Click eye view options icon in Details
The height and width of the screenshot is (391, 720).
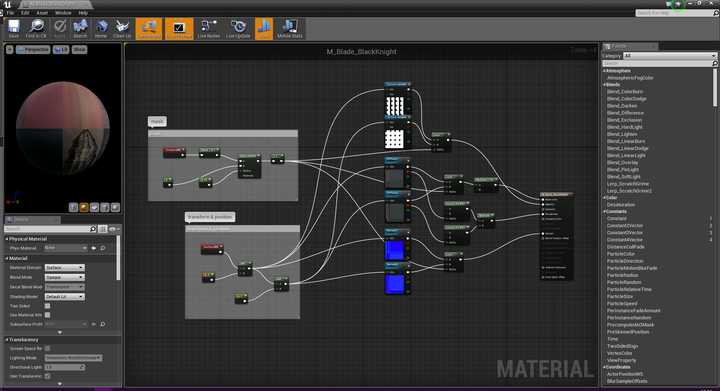113,229
